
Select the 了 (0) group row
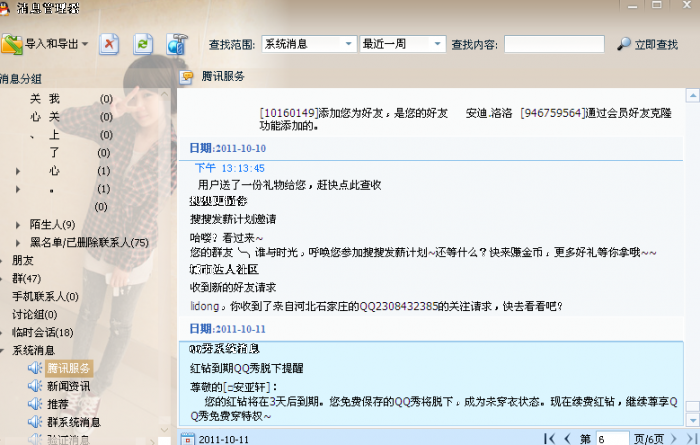(x=80, y=153)
